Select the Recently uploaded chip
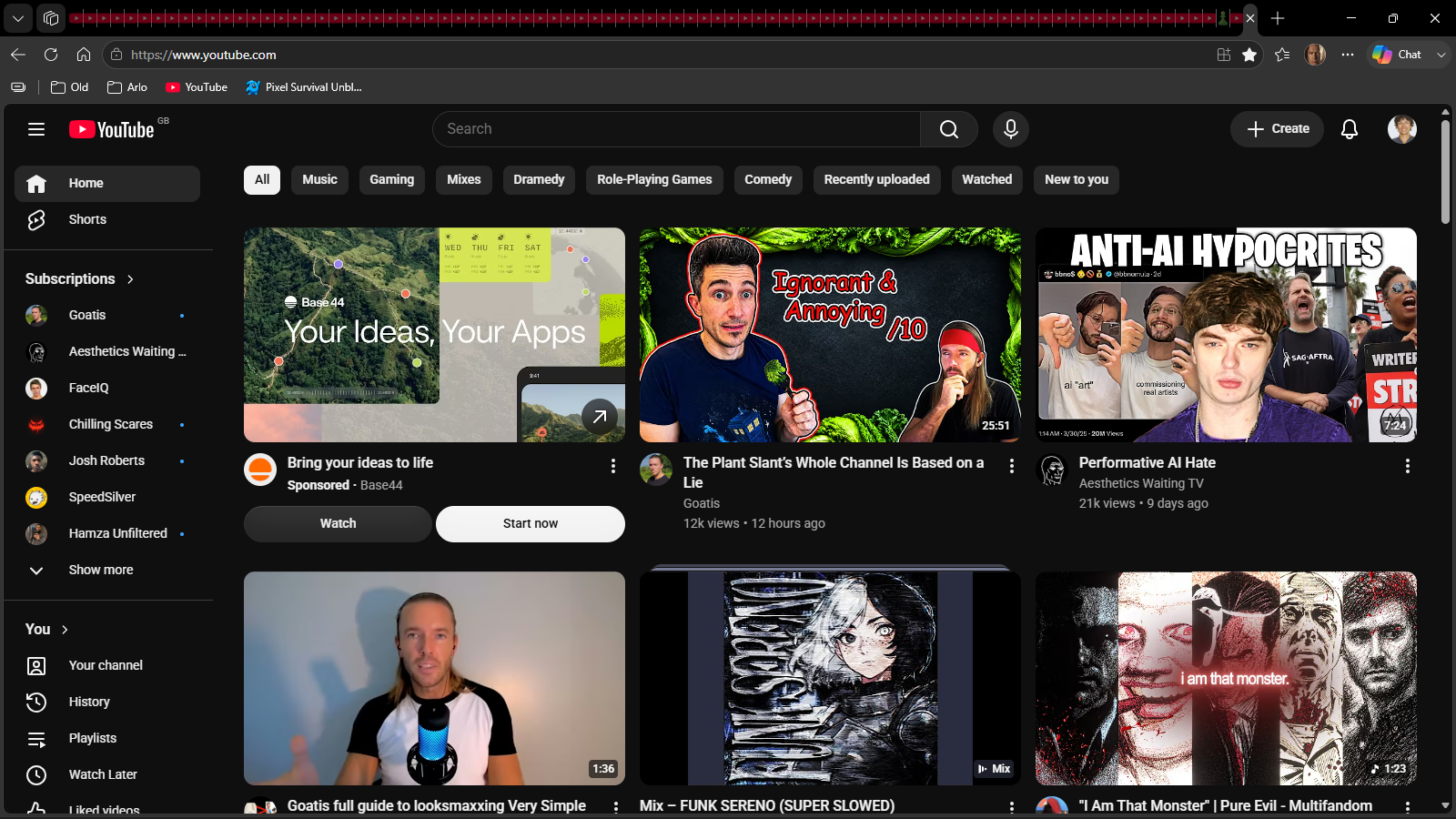1456x819 pixels. (877, 180)
